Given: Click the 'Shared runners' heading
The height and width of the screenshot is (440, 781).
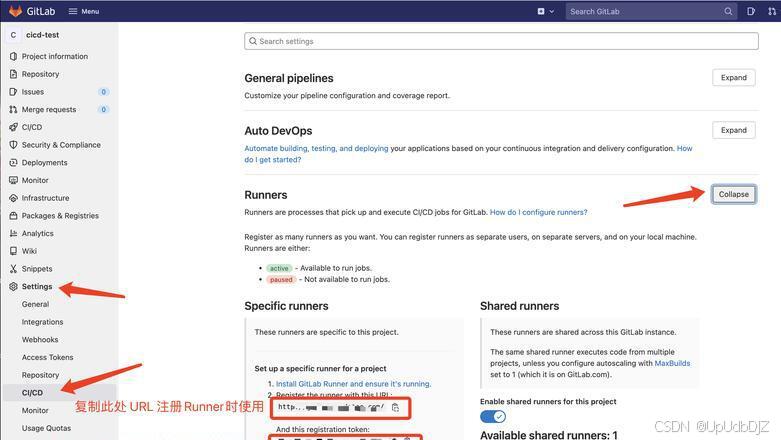Looking at the screenshot, I should (520, 306).
